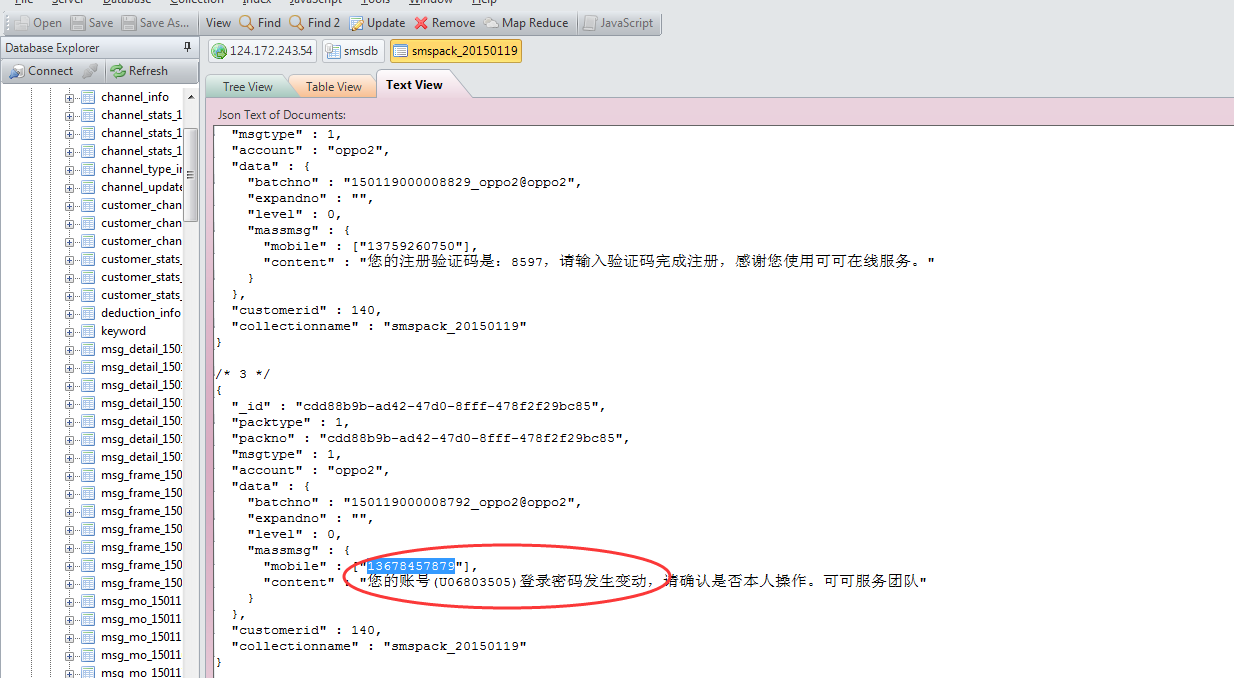
Task: Select the channel_info collection
Action: (135, 97)
